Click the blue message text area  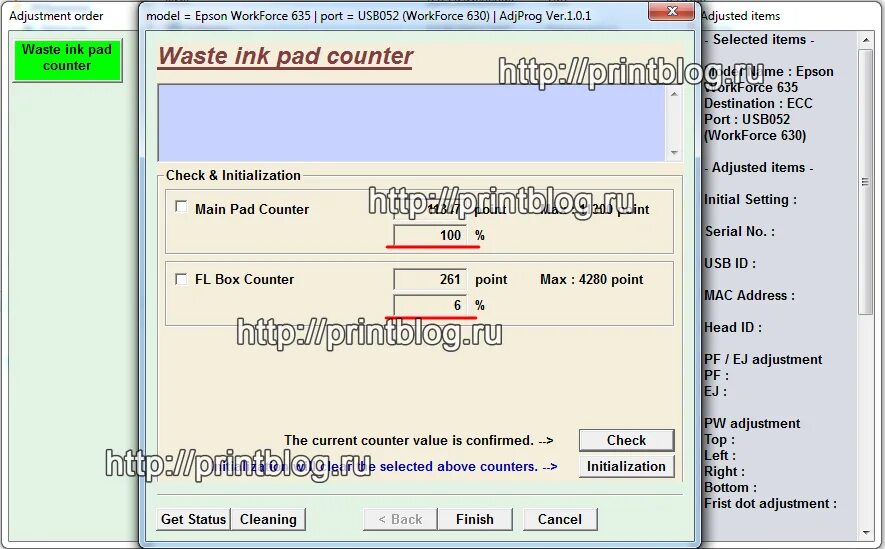pyautogui.click(x=411, y=123)
